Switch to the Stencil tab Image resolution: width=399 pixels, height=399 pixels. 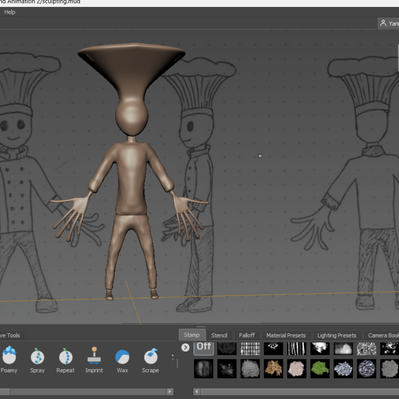coord(219,335)
